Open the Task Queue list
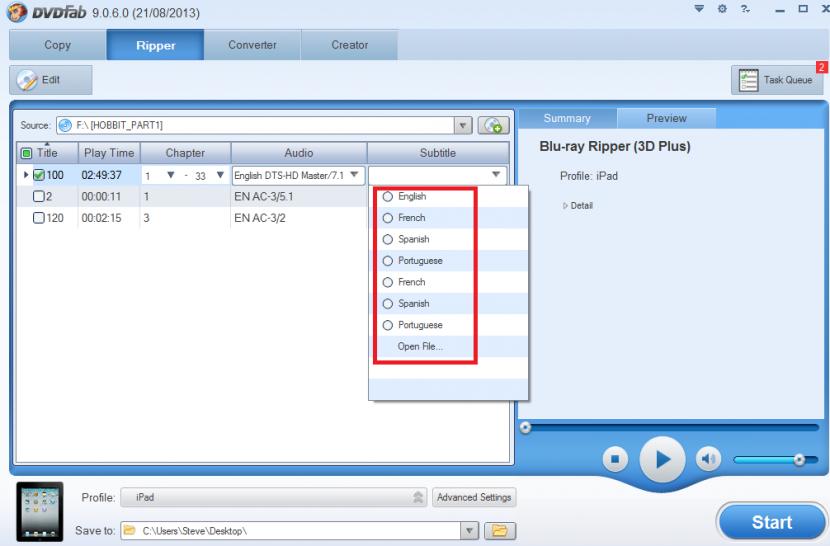Image resolution: width=830 pixels, height=546 pixels. (x=777, y=80)
